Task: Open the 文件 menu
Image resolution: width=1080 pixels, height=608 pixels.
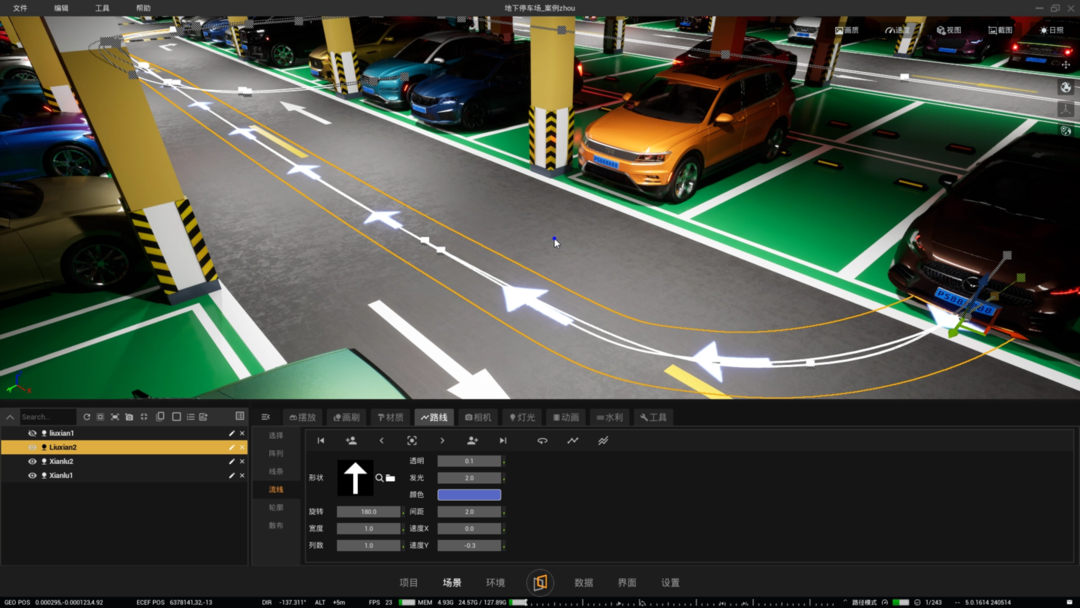Action: click(x=20, y=8)
